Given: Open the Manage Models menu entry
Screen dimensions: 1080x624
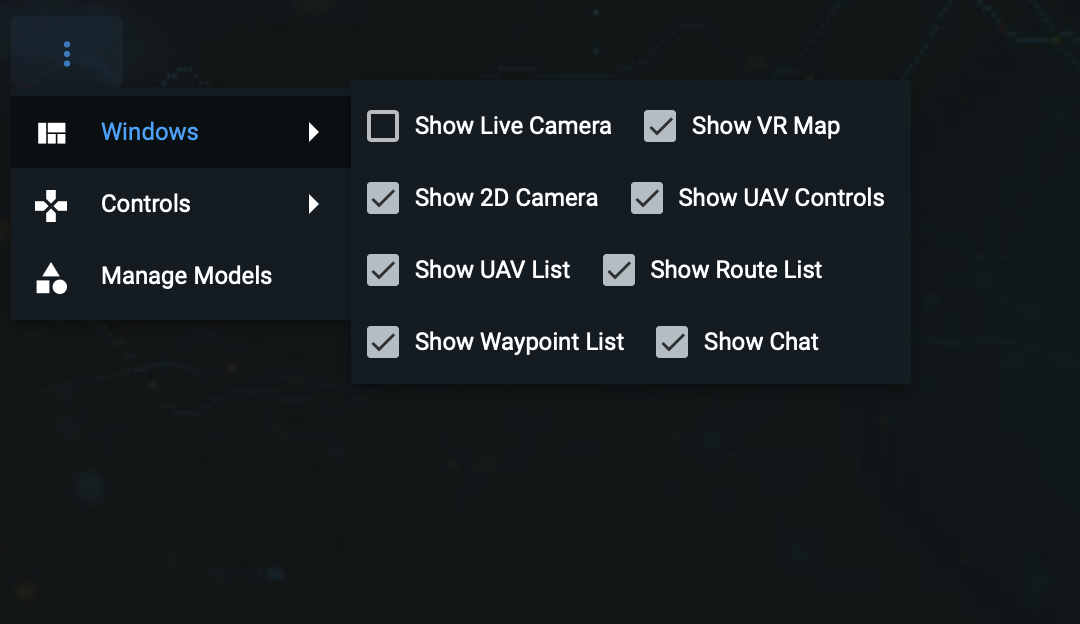Looking at the screenshot, I should (x=186, y=276).
